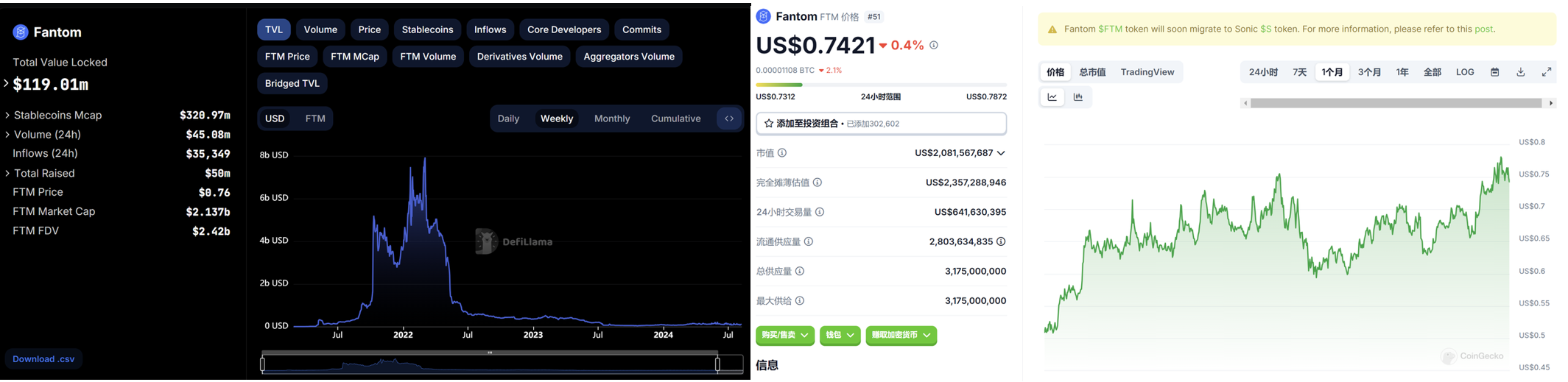Click the TVL chart time range slider
Viewport: 1568px width, 382px height.
[490, 364]
